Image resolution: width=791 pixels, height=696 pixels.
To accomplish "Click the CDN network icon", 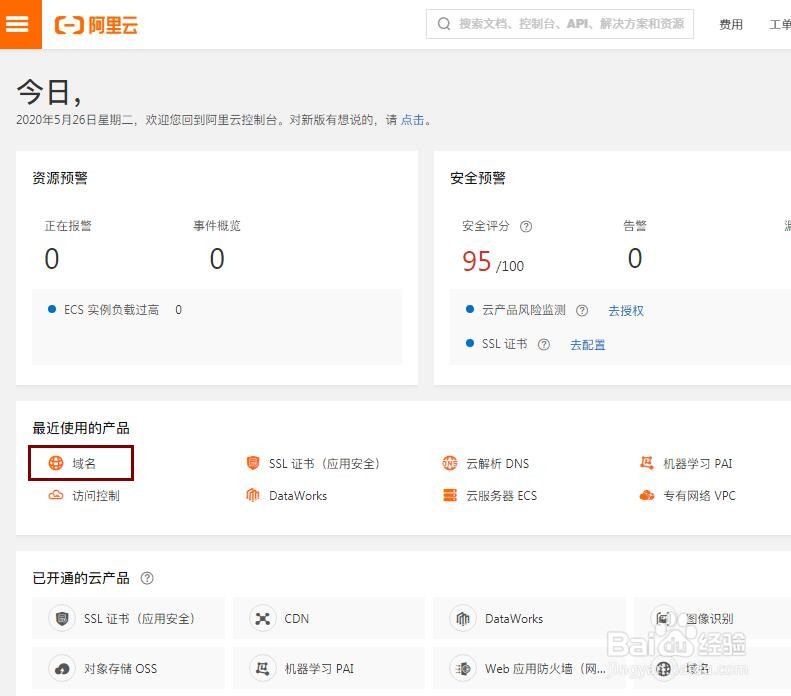I will 263,618.
